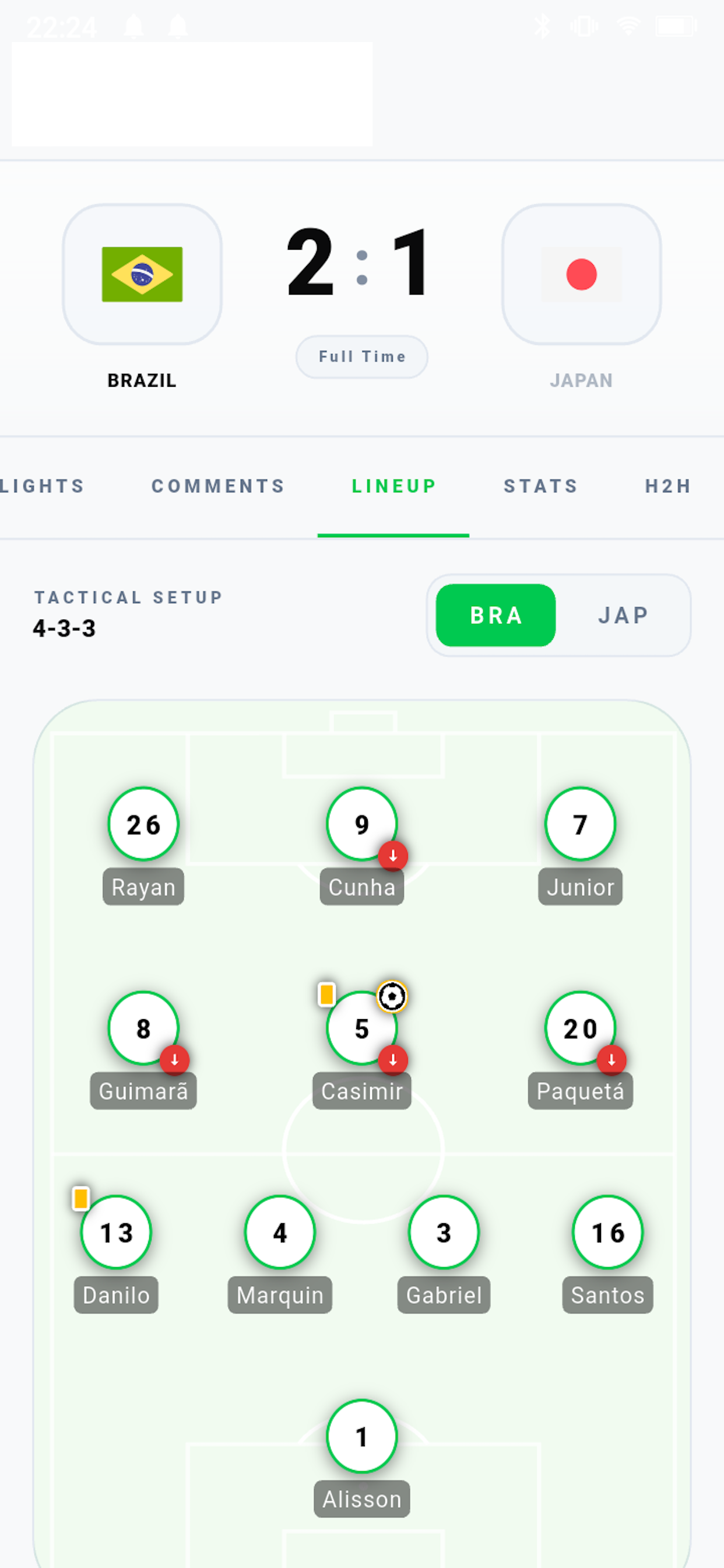
Task: Tap the substitution arrow on Cunha
Action: coord(393,856)
